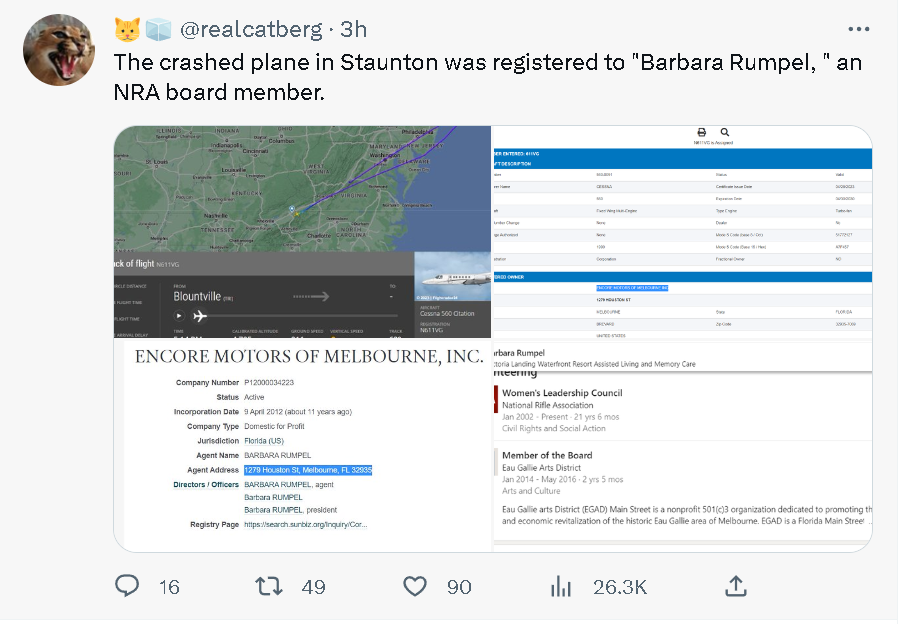904x624 pixels.
Task: Open the @realcatberg profile handle
Action: pos(251,29)
